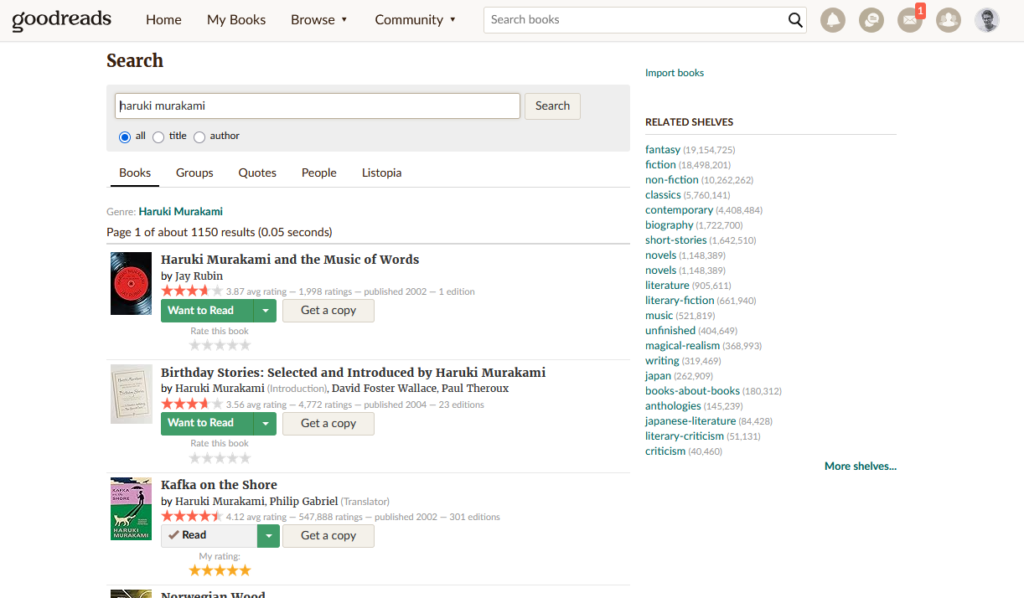Switch to the Listopia tab
The height and width of the screenshot is (598, 1024).
[381, 173]
